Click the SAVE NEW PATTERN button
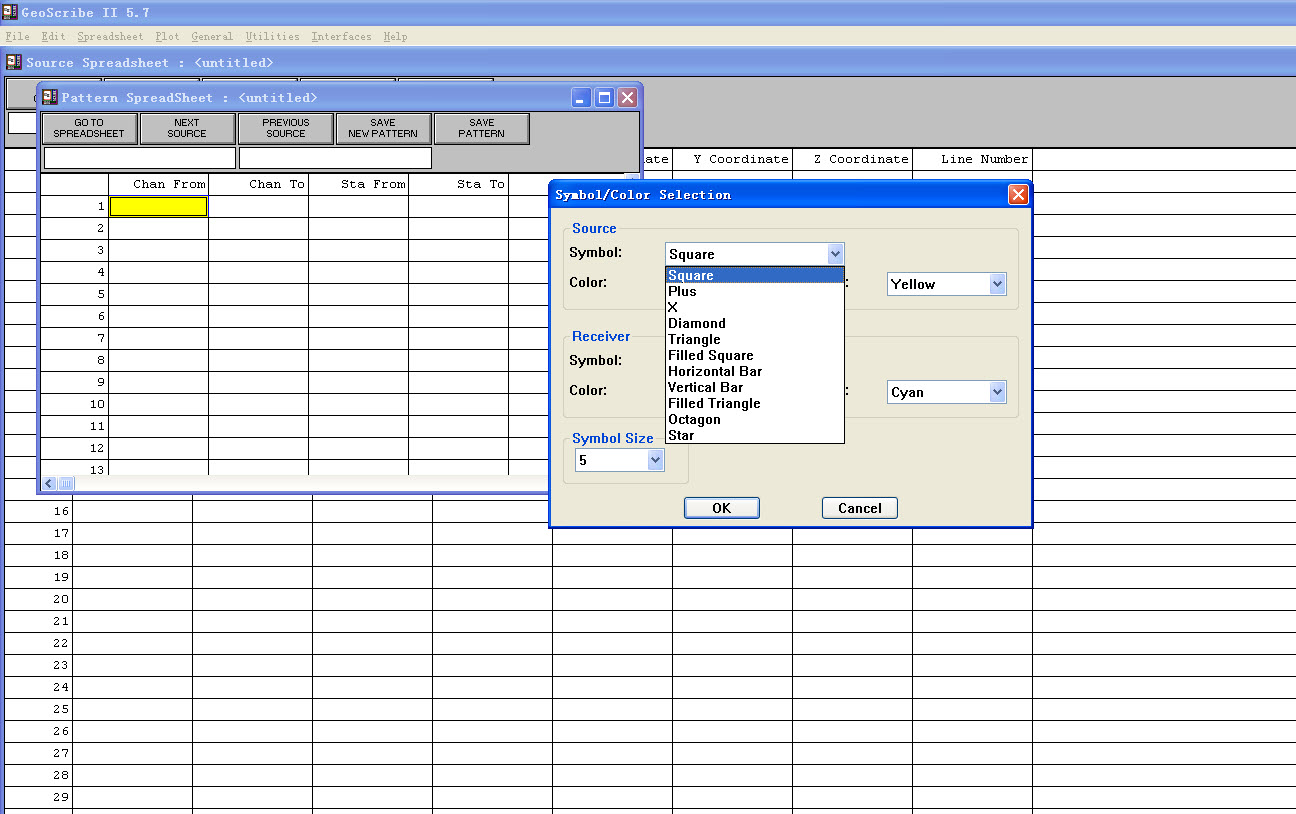Image resolution: width=1296 pixels, height=814 pixels. tap(383, 128)
